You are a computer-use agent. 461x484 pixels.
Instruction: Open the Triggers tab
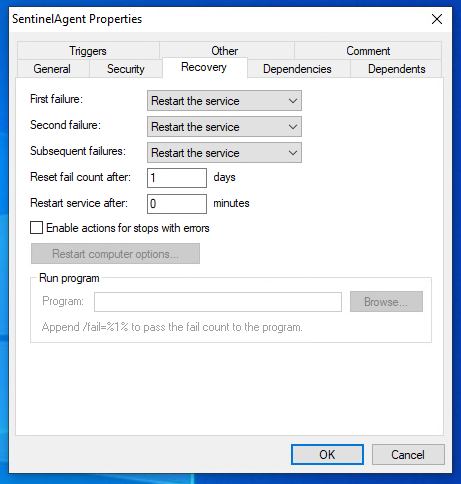(88, 51)
